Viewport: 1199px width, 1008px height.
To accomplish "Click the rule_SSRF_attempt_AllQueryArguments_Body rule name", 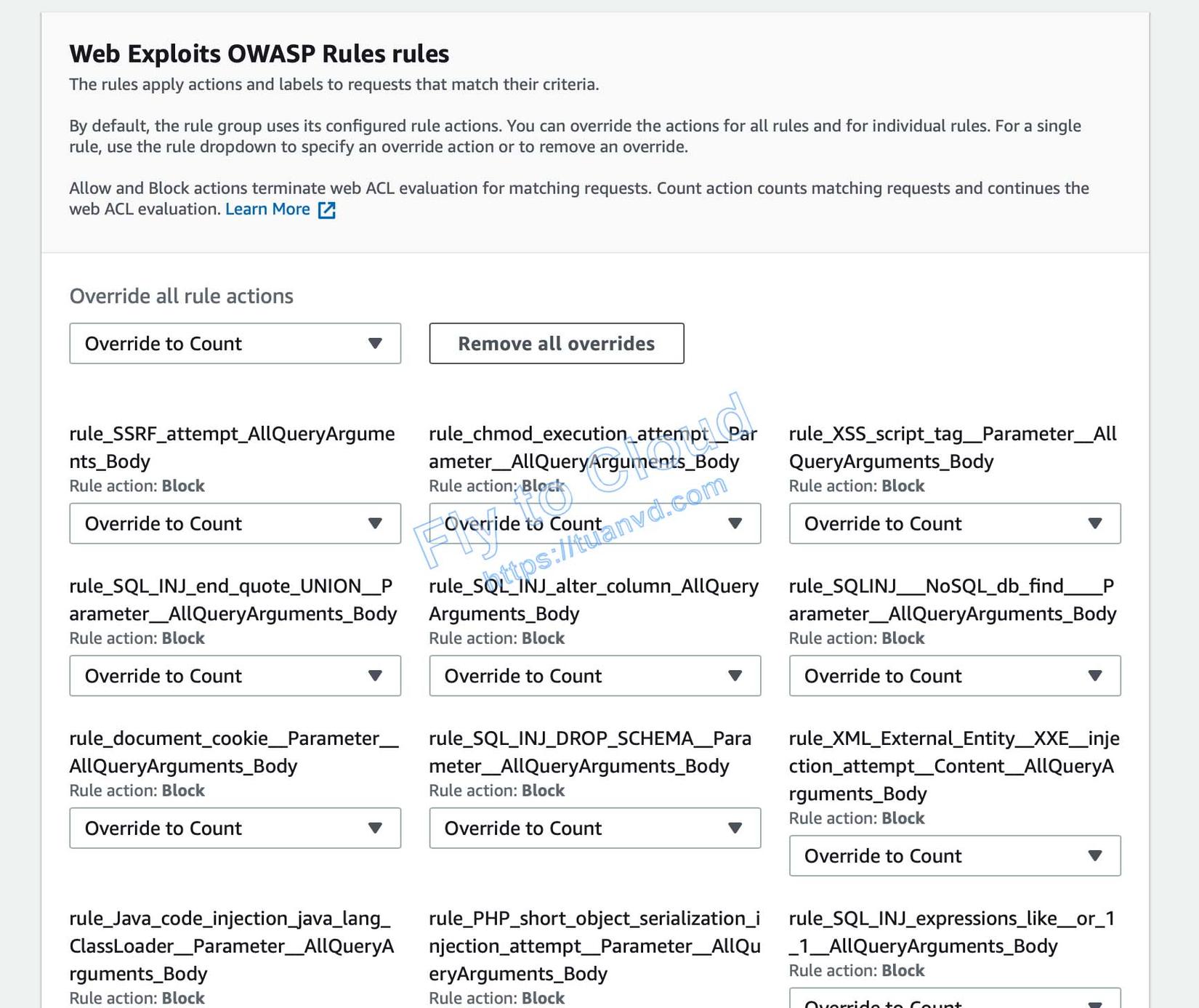I will click(x=232, y=447).
